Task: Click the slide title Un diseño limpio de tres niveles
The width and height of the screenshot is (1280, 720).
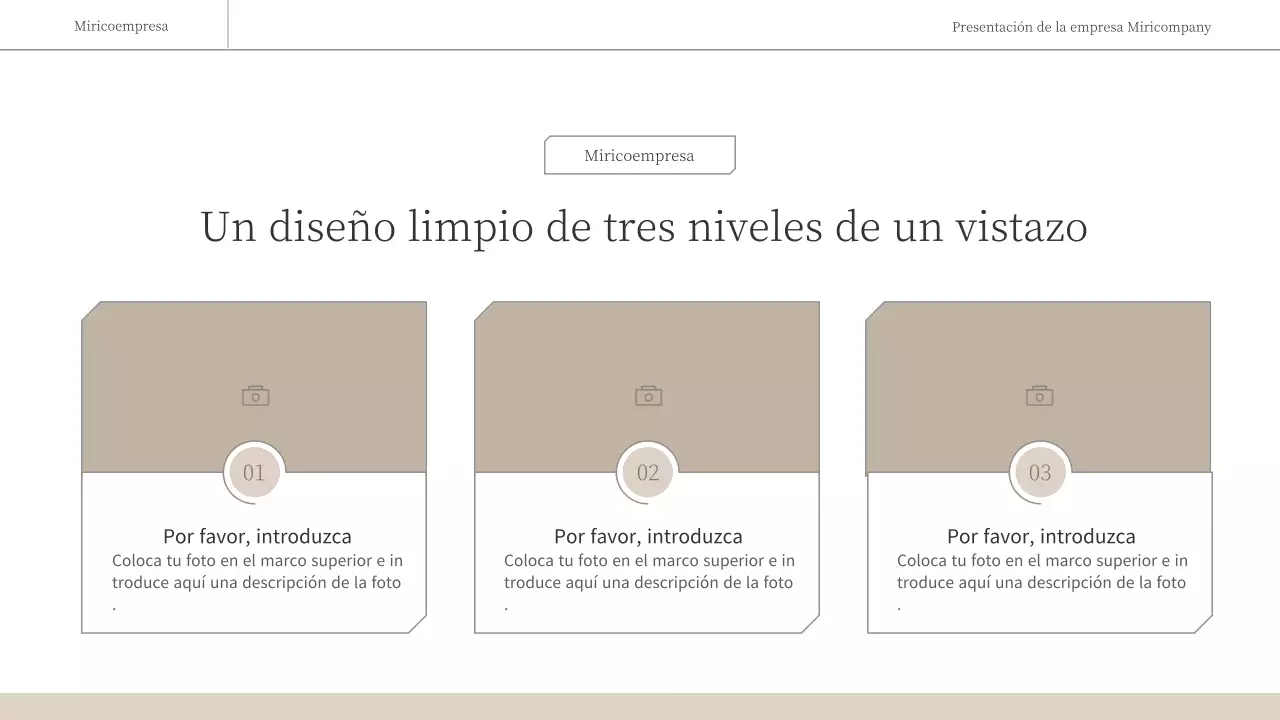Action: pos(644,227)
